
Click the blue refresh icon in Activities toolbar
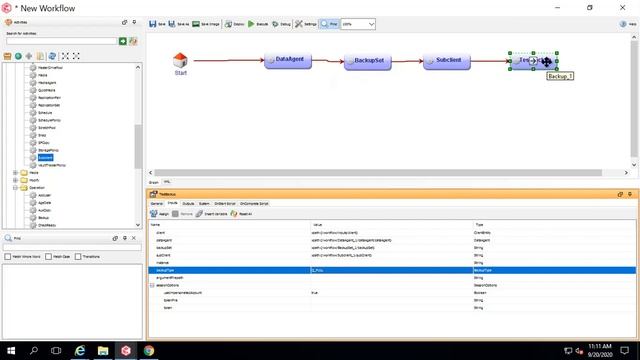pyautogui.click(x=52, y=56)
